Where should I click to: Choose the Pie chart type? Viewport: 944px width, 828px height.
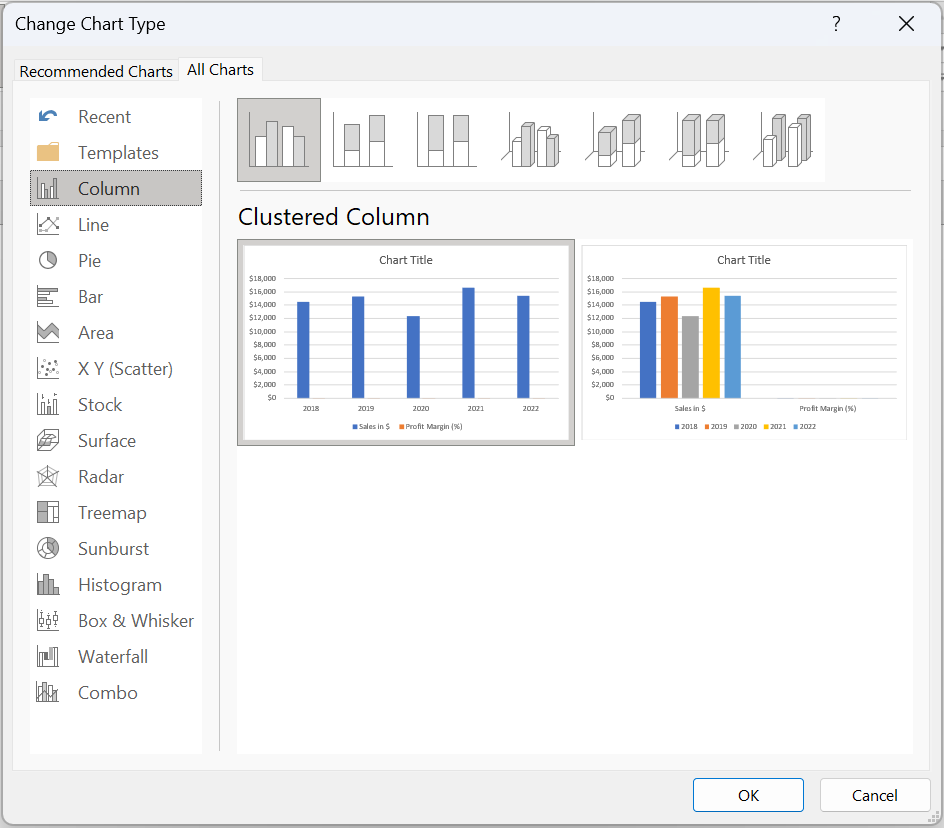(x=94, y=260)
